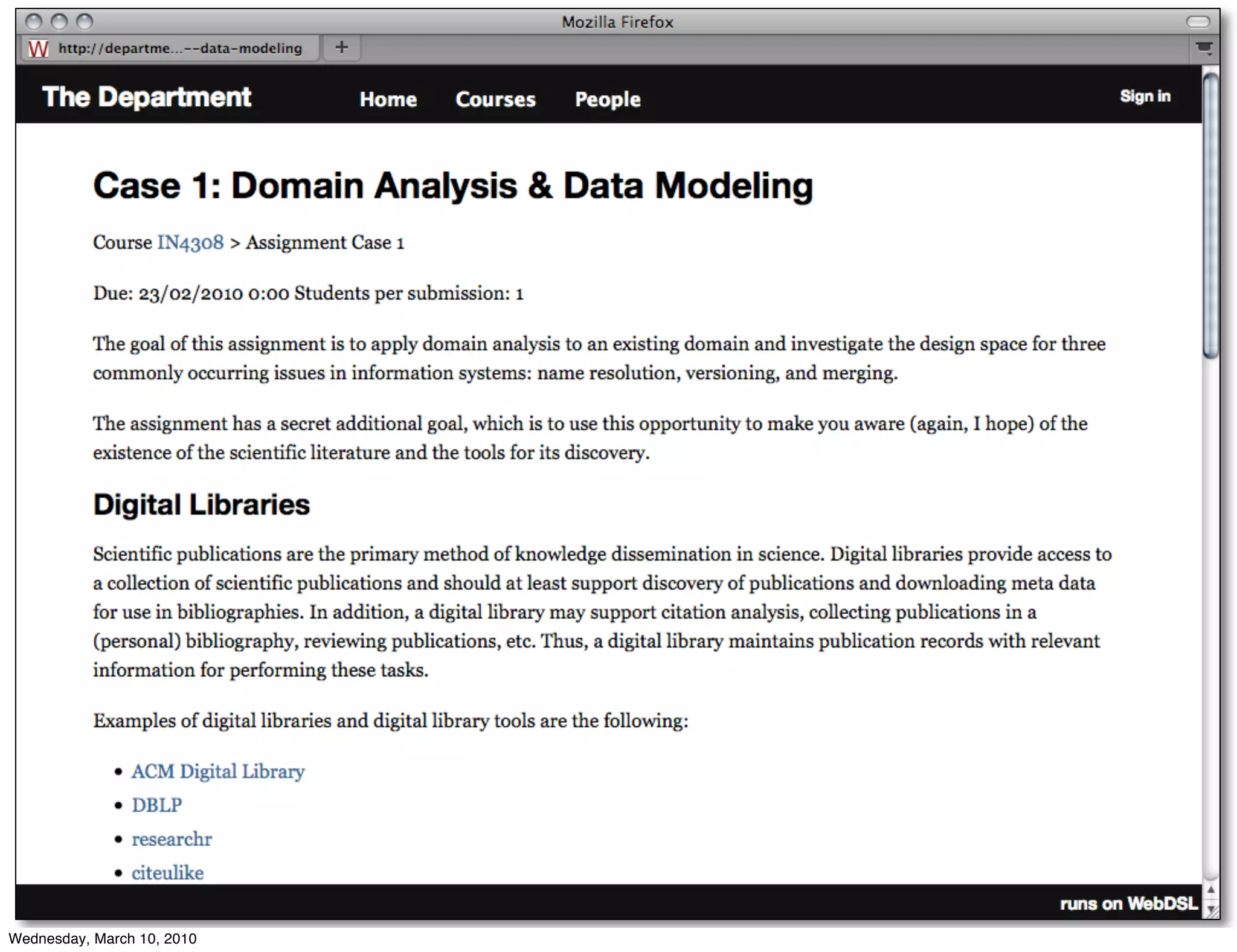Open the ACM Digital Library link

click(218, 771)
